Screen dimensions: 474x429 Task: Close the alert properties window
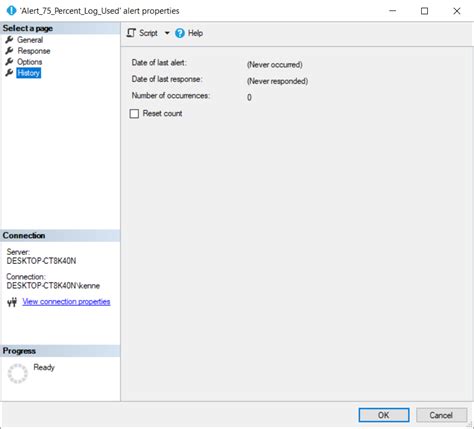457,11
